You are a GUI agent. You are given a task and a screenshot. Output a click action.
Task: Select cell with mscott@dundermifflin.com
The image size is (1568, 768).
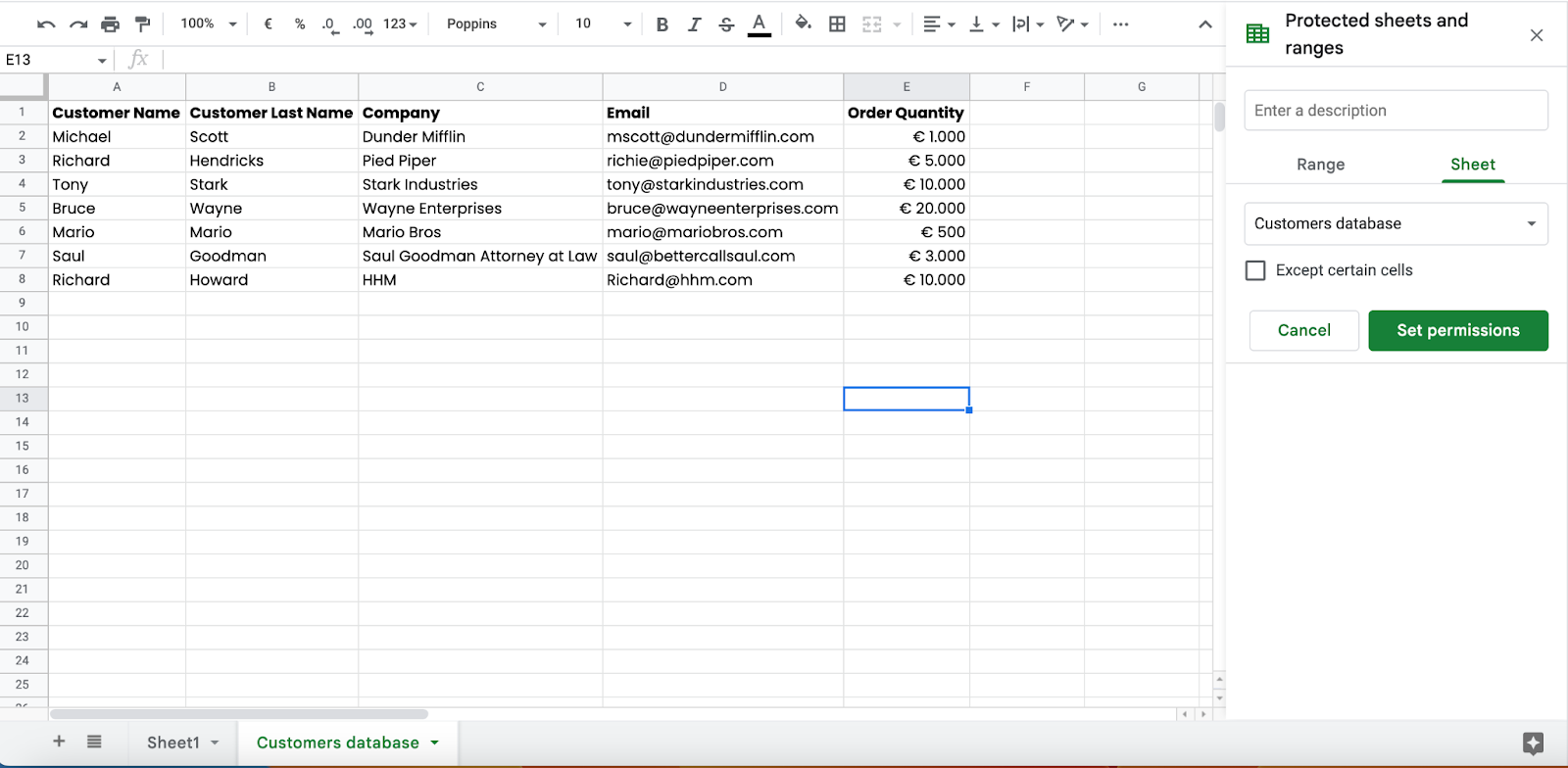coord(723,137)
